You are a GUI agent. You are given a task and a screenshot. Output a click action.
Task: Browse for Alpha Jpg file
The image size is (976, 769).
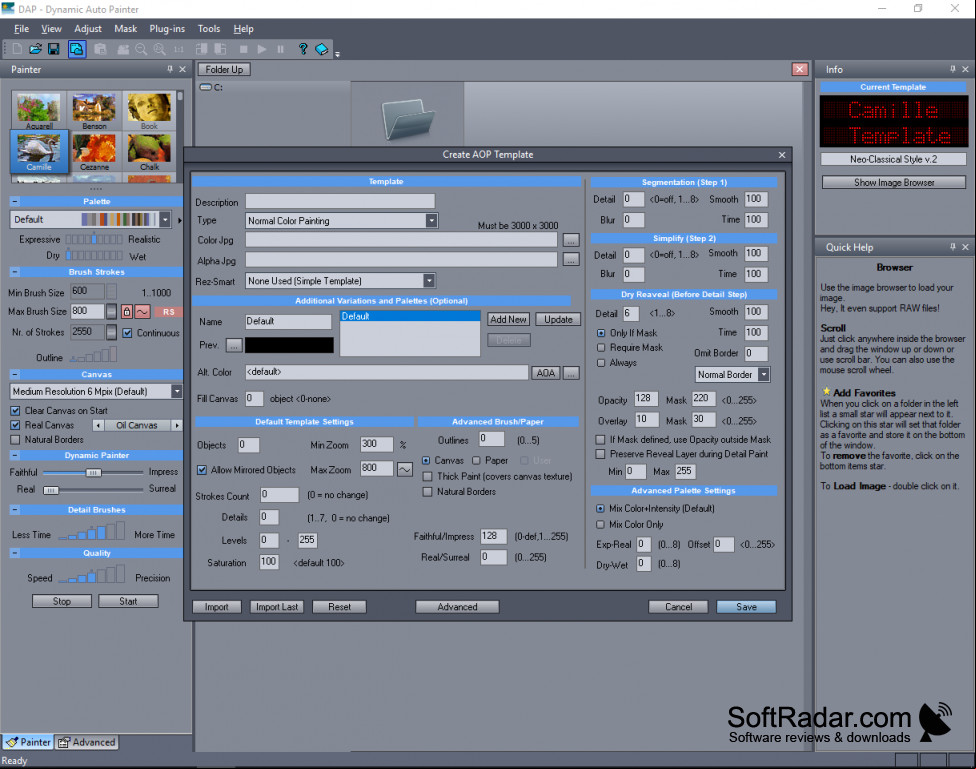[x=571, y=260]
